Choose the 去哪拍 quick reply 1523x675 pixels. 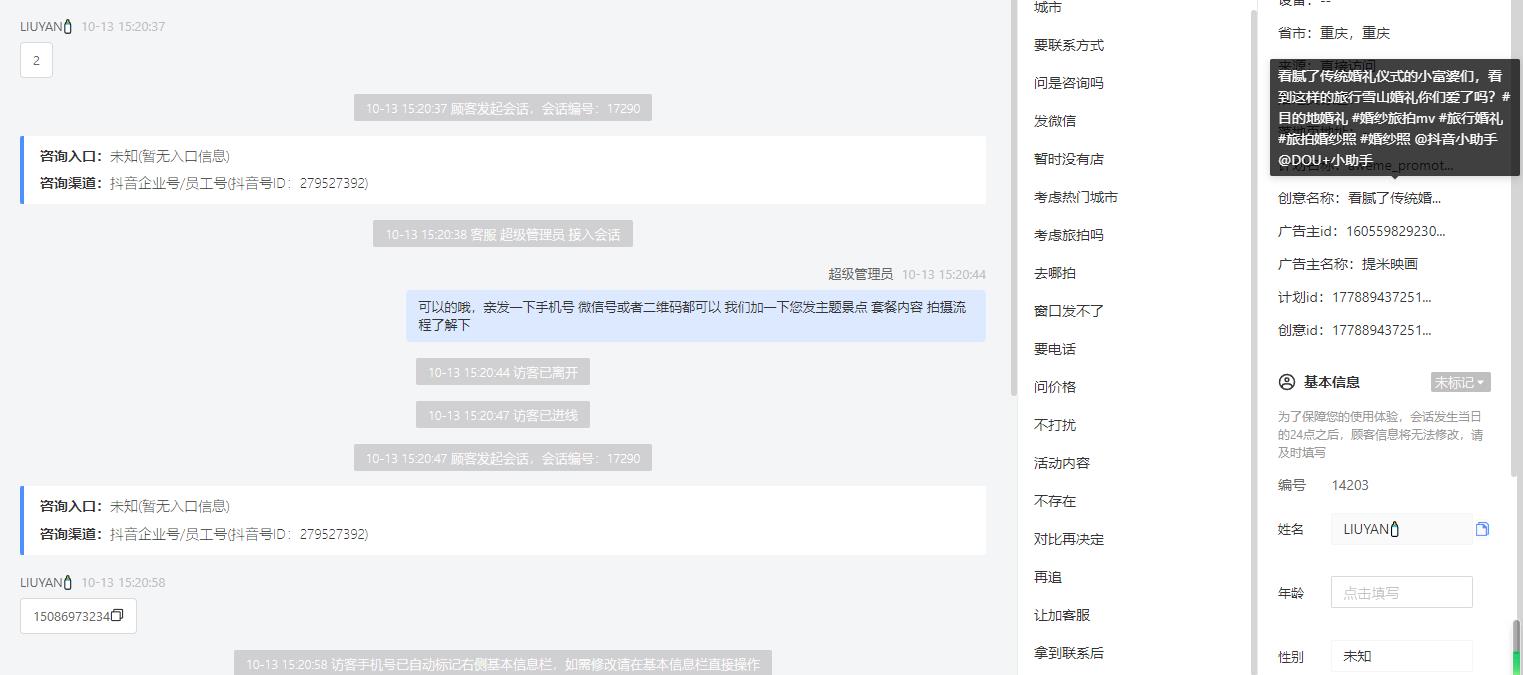coord(1055,273)
